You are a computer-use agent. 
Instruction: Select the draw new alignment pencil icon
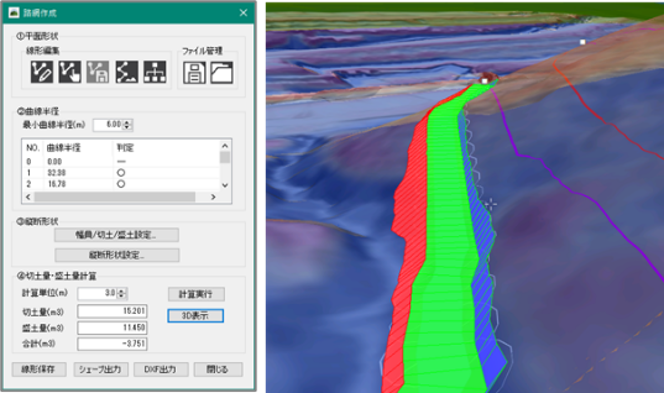coord(42,72)
